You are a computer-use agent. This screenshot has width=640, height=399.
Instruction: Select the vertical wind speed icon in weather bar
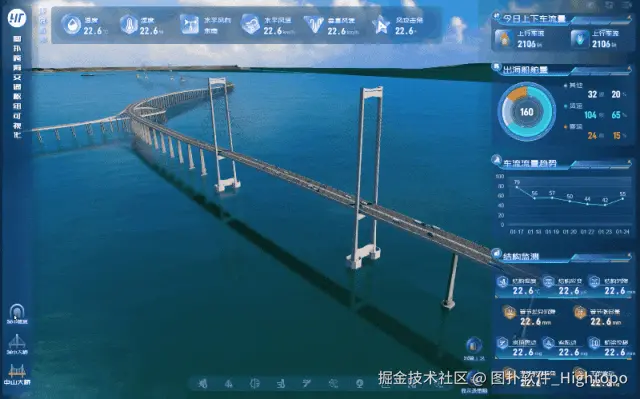point(314,24)
